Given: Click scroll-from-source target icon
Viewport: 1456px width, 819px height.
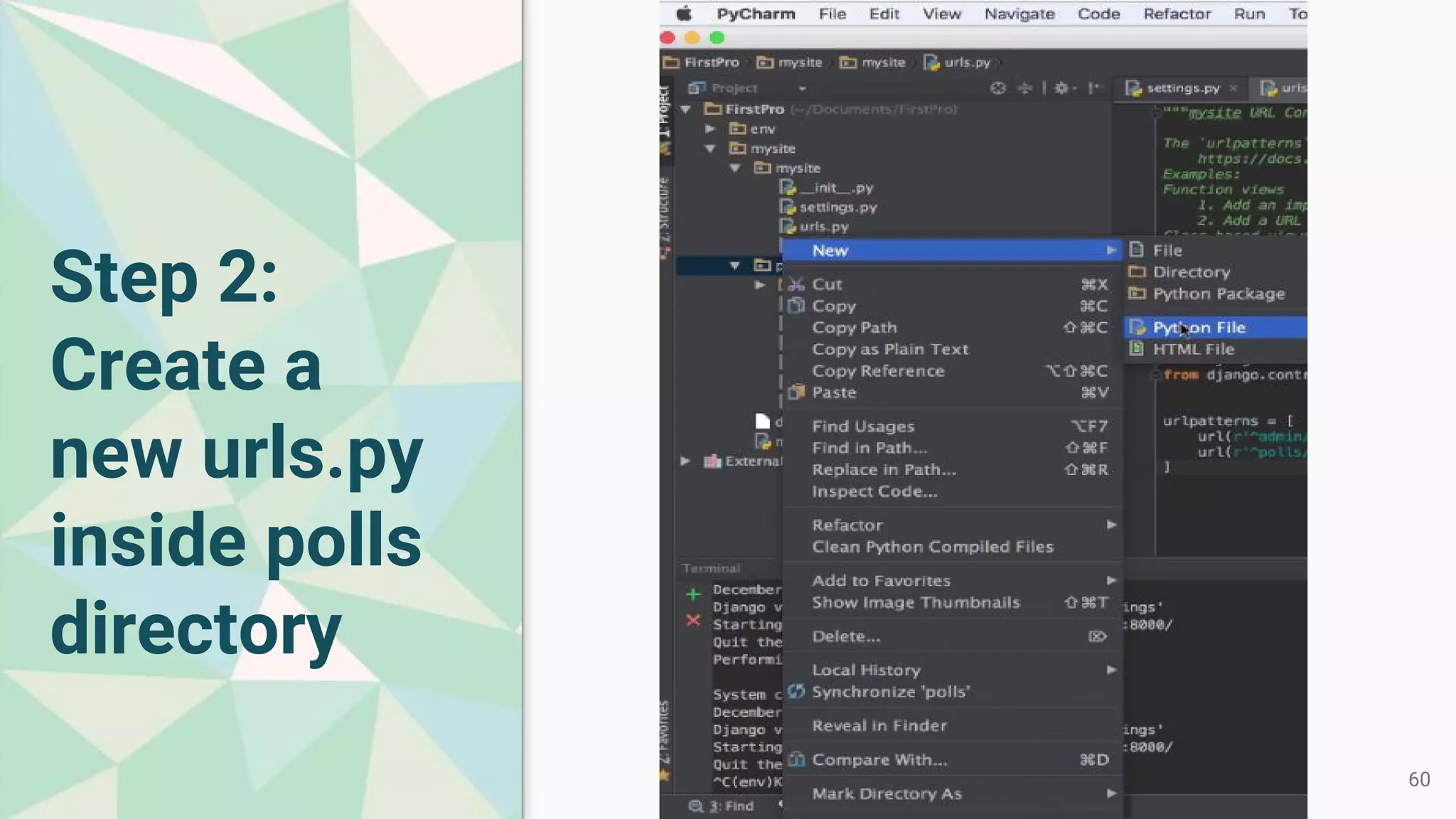Looking at the screenshot, I should click(x=998, y=88).
